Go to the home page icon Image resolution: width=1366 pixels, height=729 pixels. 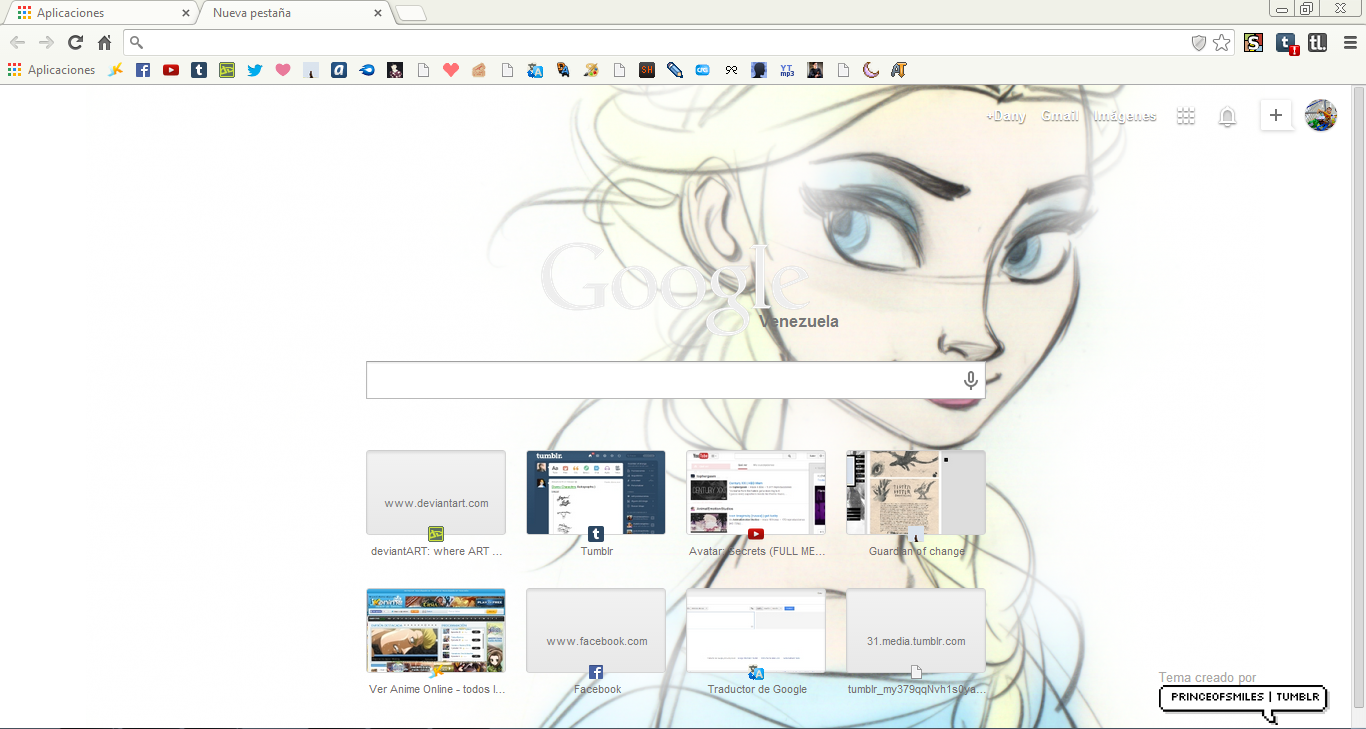(104, 42)
